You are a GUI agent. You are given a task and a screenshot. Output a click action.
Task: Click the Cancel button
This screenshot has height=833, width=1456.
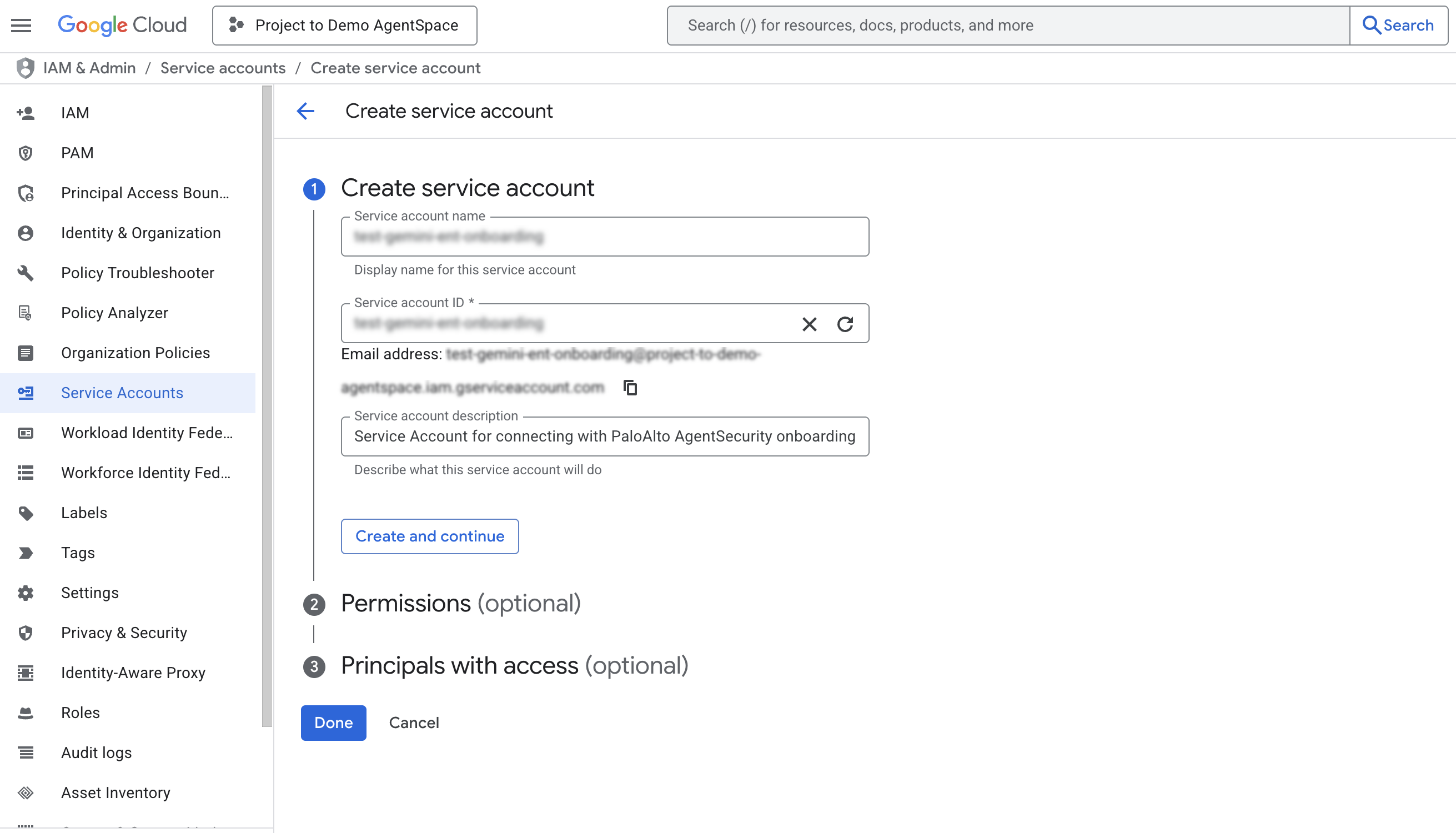click(x=414, y=723)
